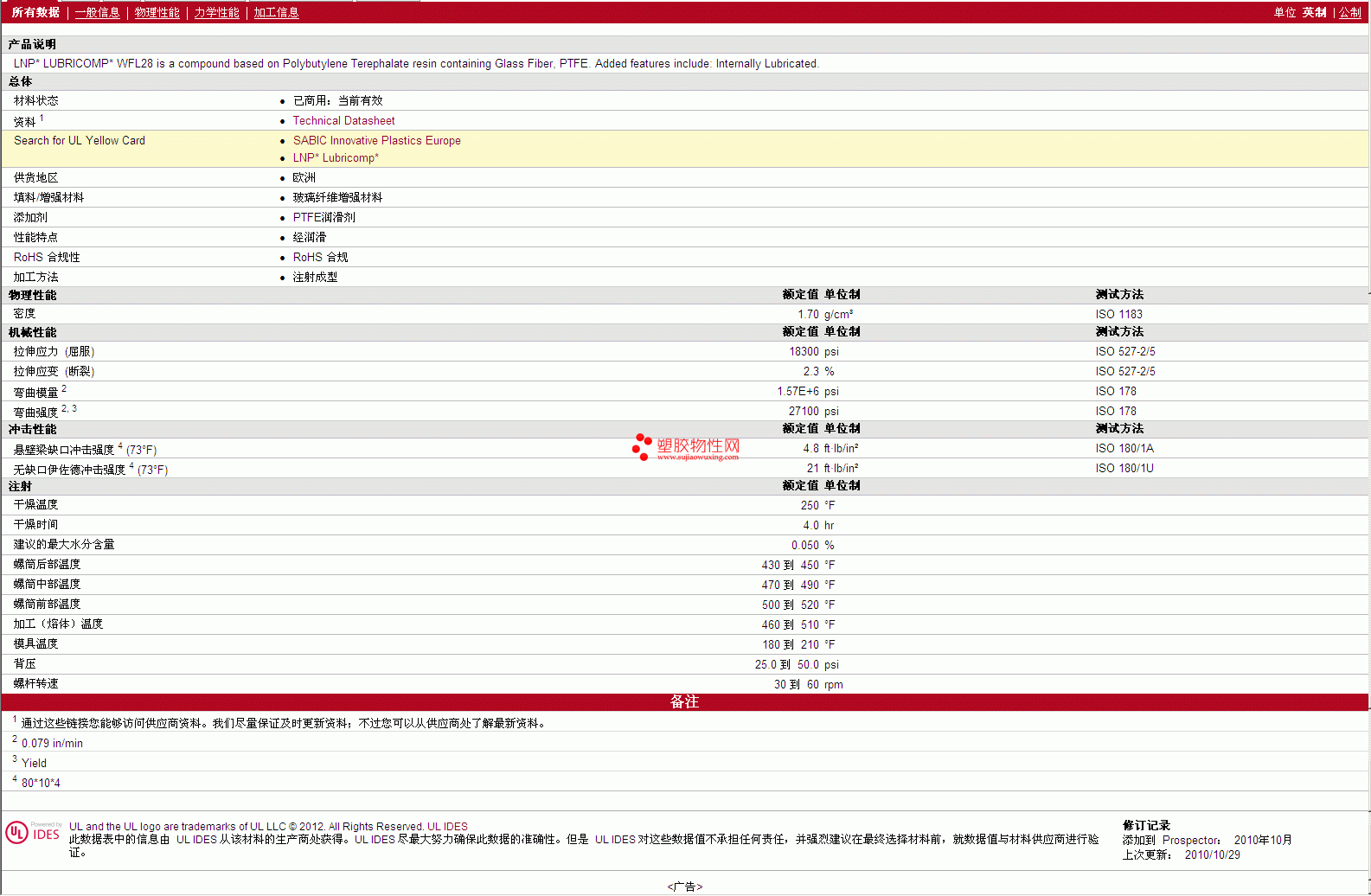Switch to the 物理性能 tab
This screenshot has height=896, width=1371.
[x=157, y=12]
